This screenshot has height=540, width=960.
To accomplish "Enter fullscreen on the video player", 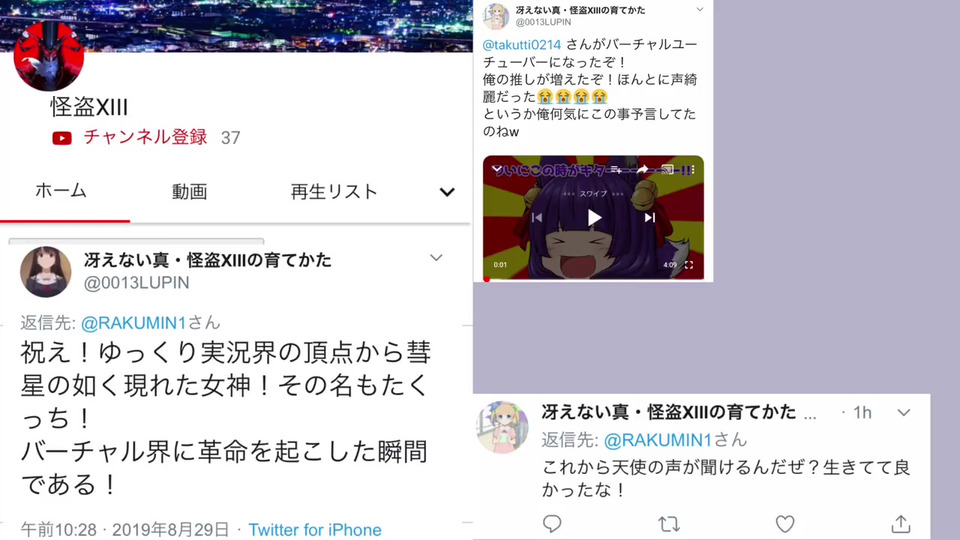I will tap(689, 265).
